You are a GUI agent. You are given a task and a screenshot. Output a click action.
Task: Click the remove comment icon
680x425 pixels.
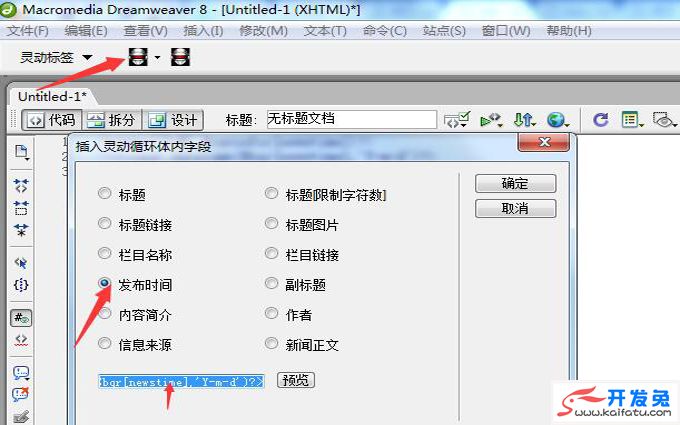click(21, 394)
